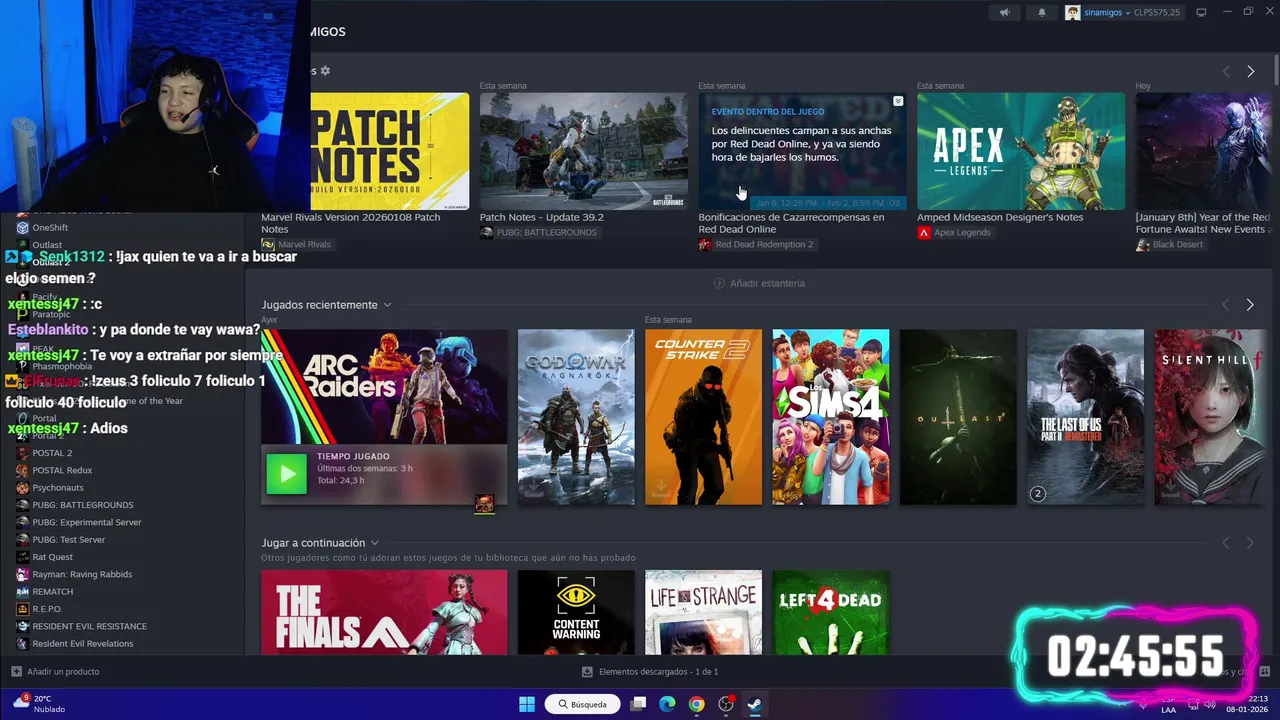The width and height of the screenshot is (1280, 720).
Task: Open The Finals game cover
Action: point(384,613)
